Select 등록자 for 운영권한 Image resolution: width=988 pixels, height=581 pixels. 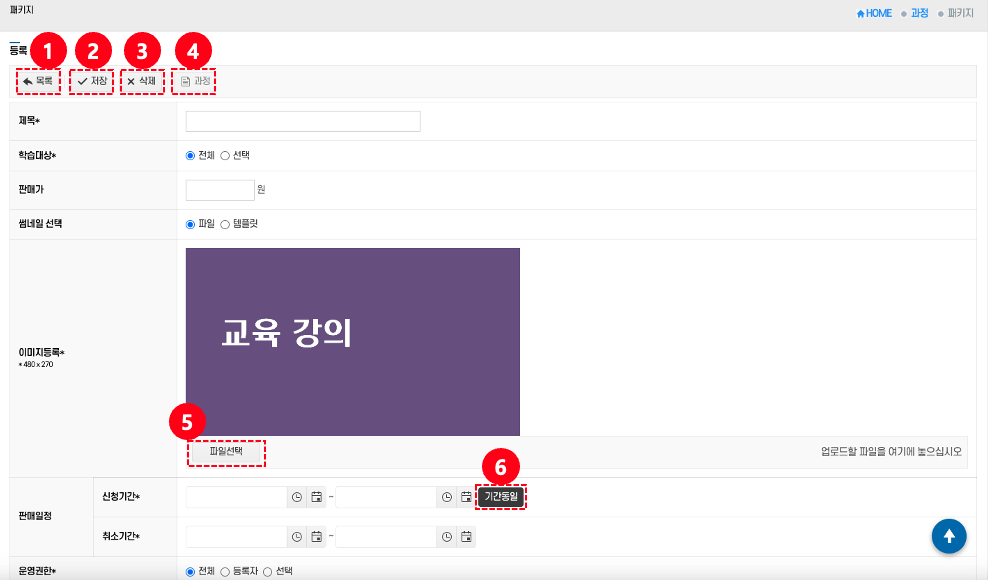pos(225,572)
